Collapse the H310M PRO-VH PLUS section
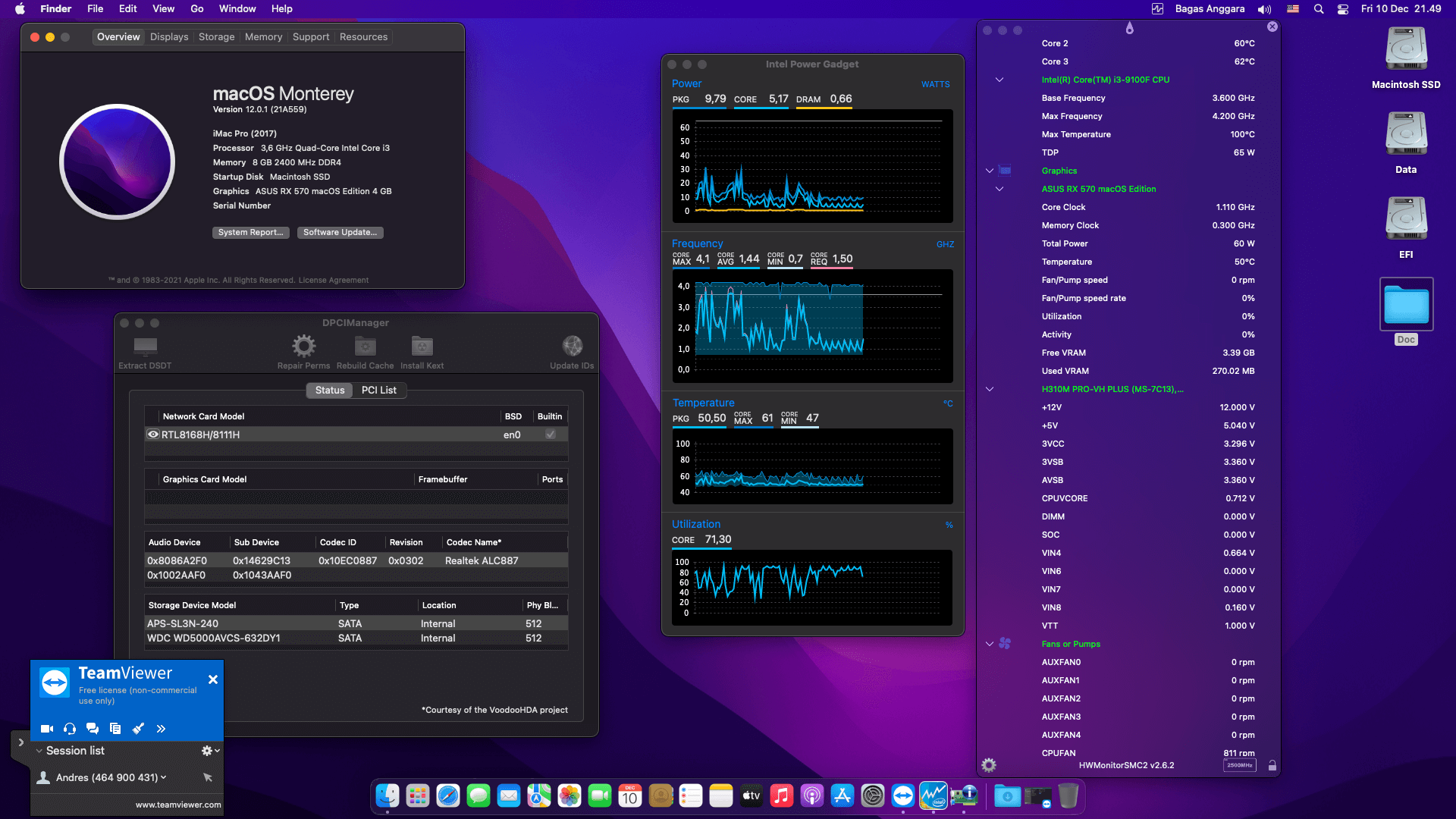 pyautogui.click(x=990, y=389)
